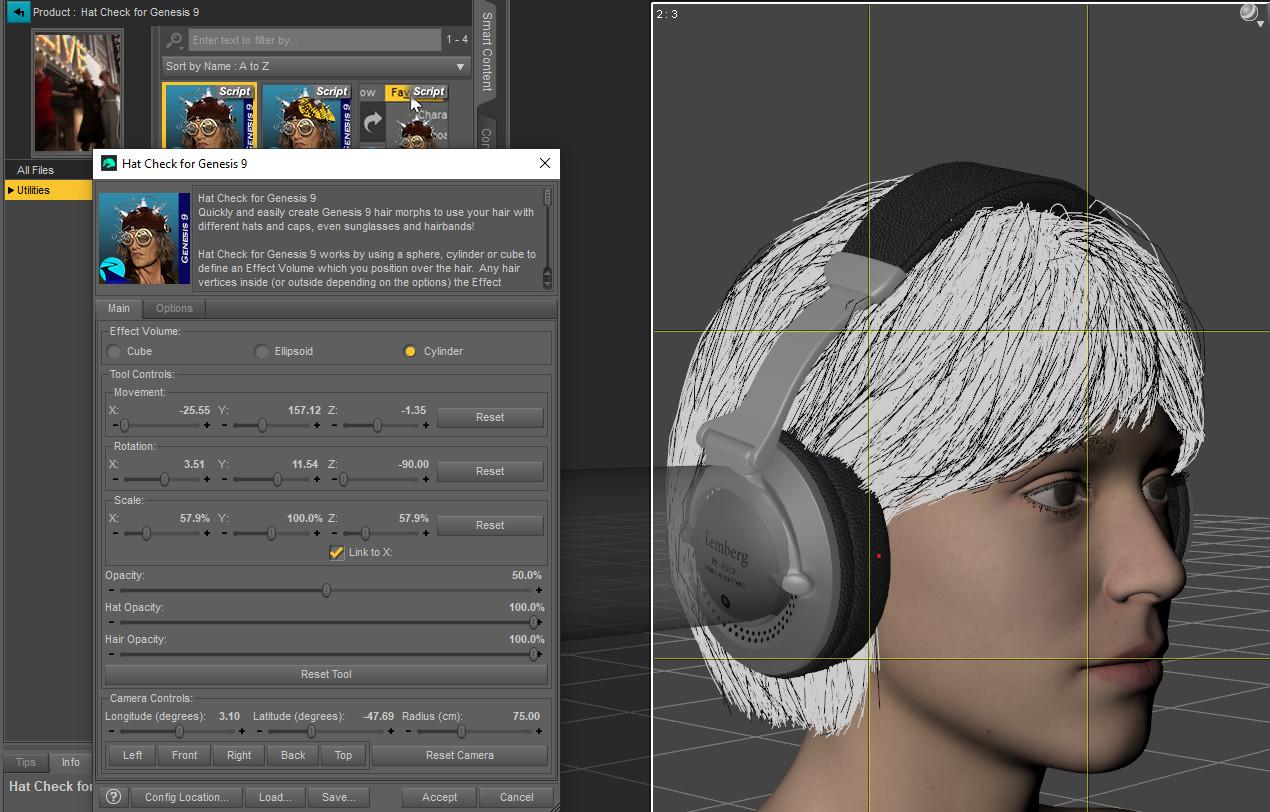Screen dimensions: 1270x812
Task: Increase Opacity with its plus icon
Action: click(x=541, y=590)
